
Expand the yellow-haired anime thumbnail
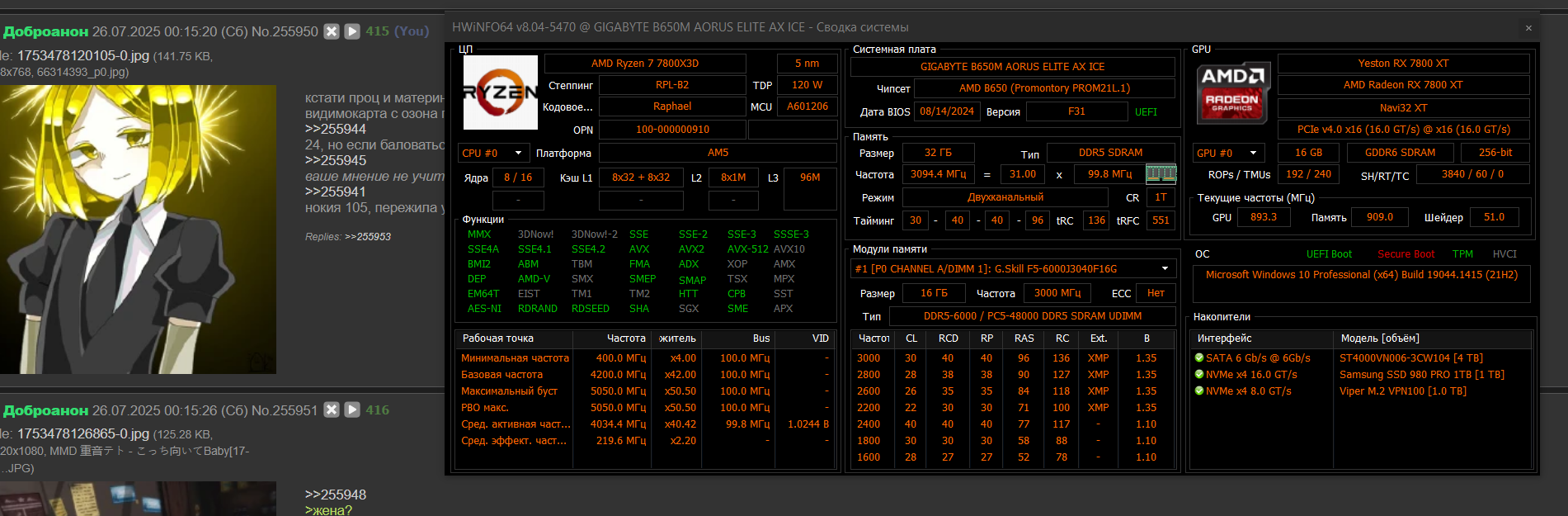(x=138, y=230)
